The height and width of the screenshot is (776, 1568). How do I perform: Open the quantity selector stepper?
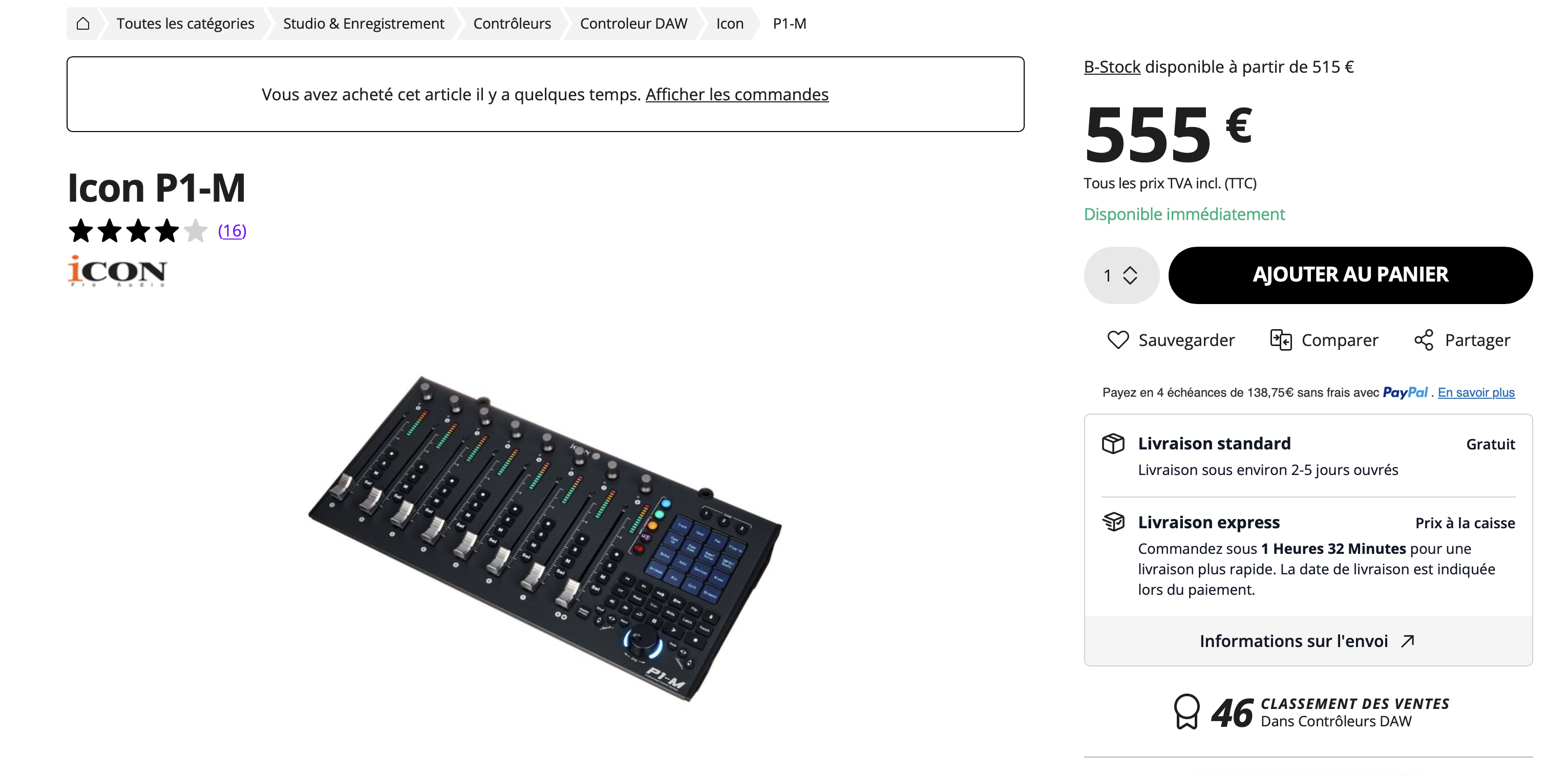tap(1121, 275)
